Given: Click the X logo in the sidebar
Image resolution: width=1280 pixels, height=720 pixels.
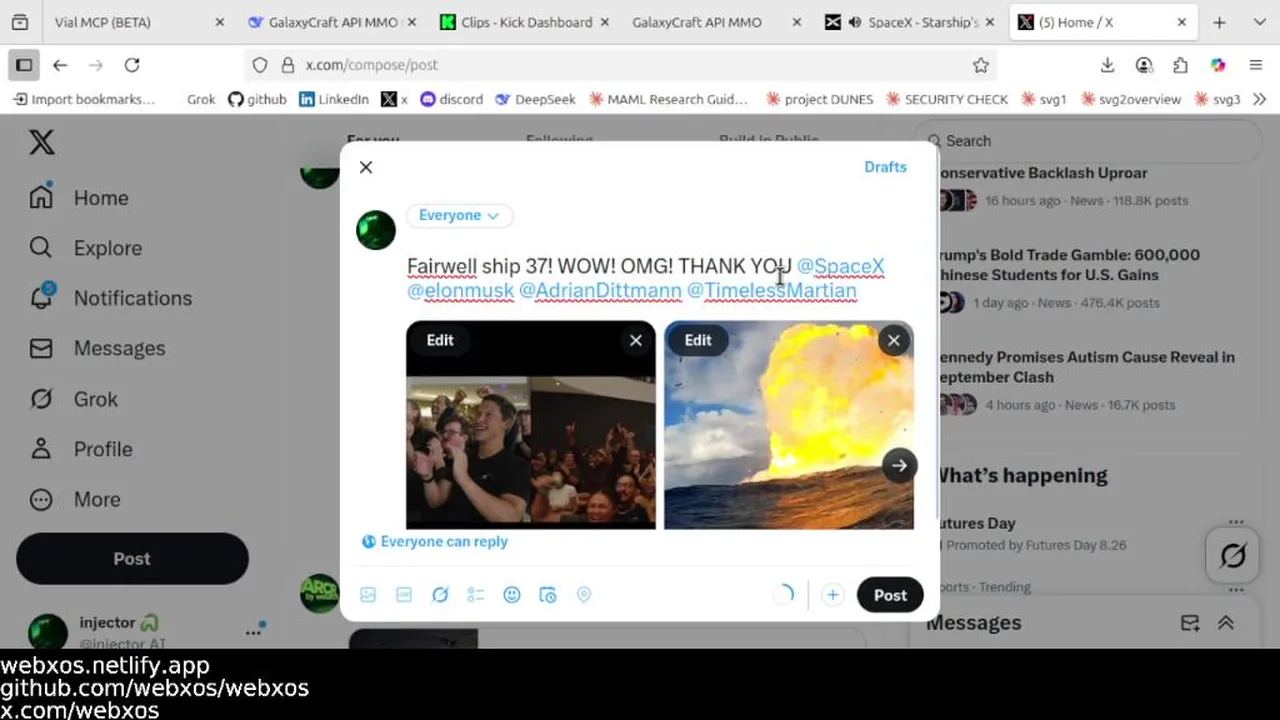Looking at the screenshot, I should [42, 142].
